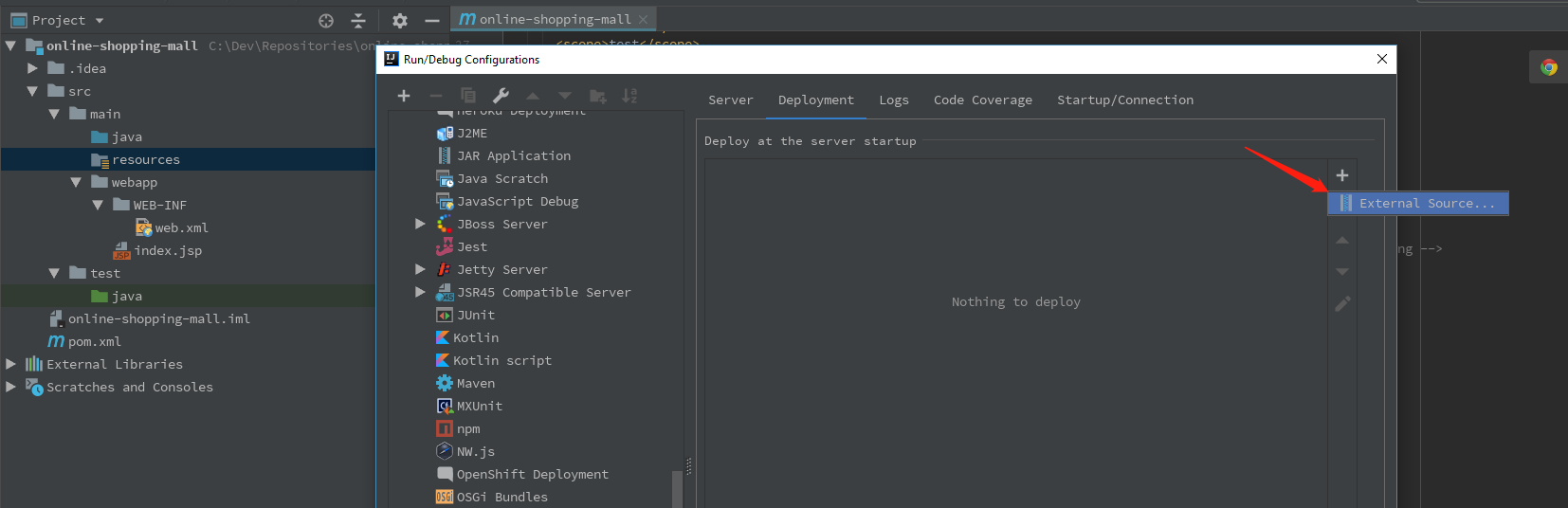Click the configuration list vertical scrollbar

pyautogui.click(x=677, y=488)
